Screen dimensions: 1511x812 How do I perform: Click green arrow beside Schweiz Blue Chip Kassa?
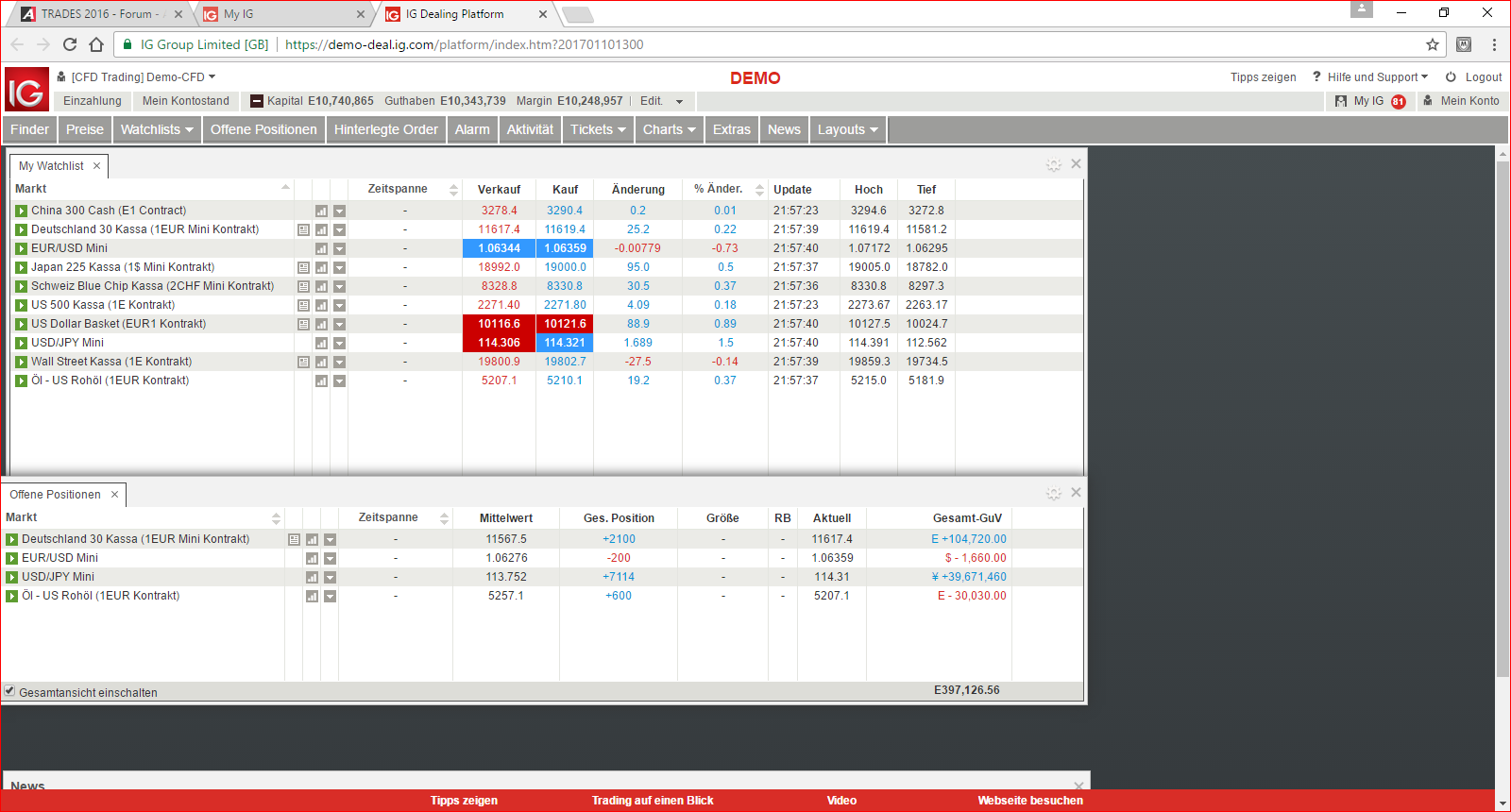pyautogui.click(x=21, y=286)
